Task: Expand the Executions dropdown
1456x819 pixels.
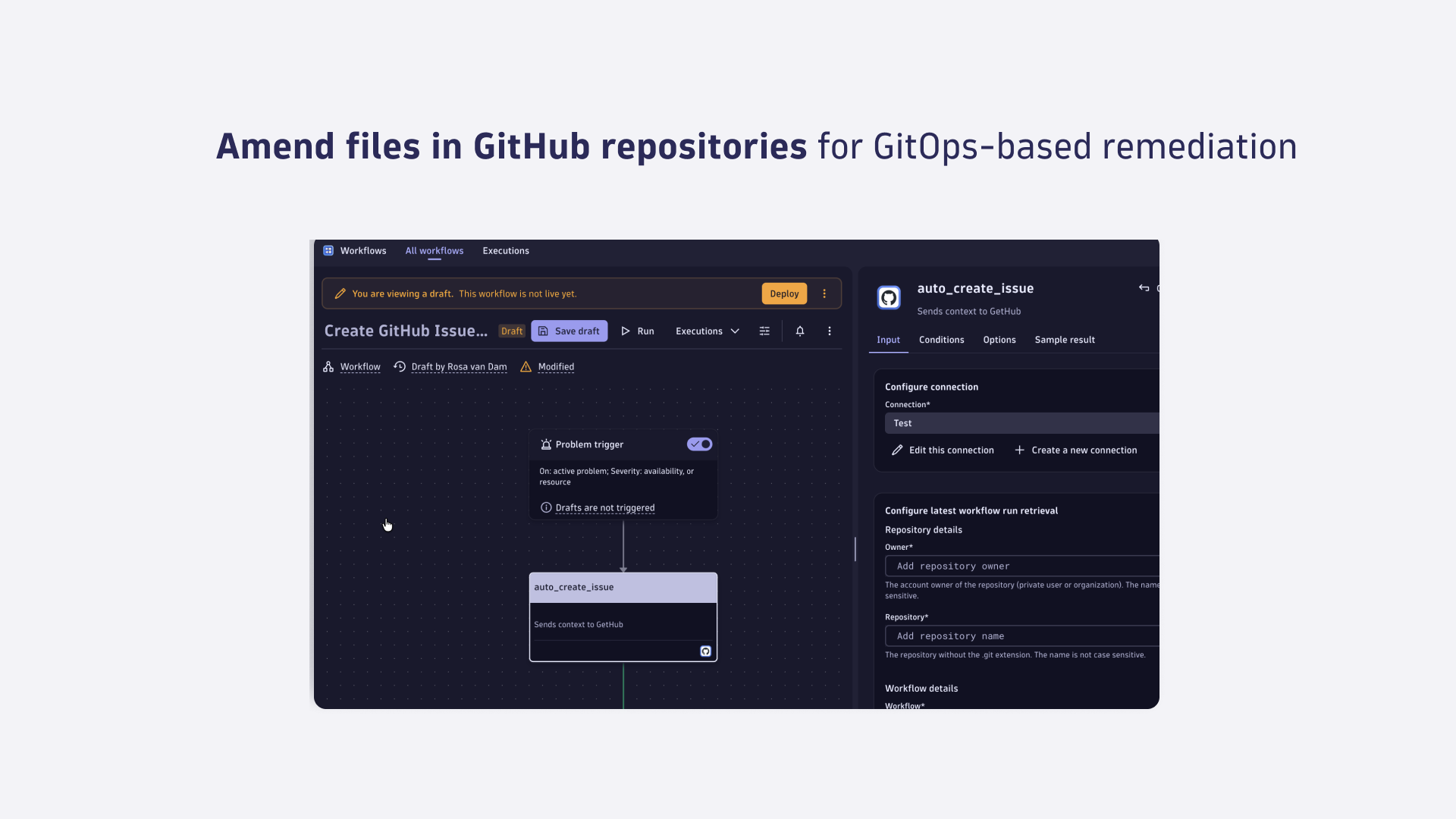Action: [707, 331]
